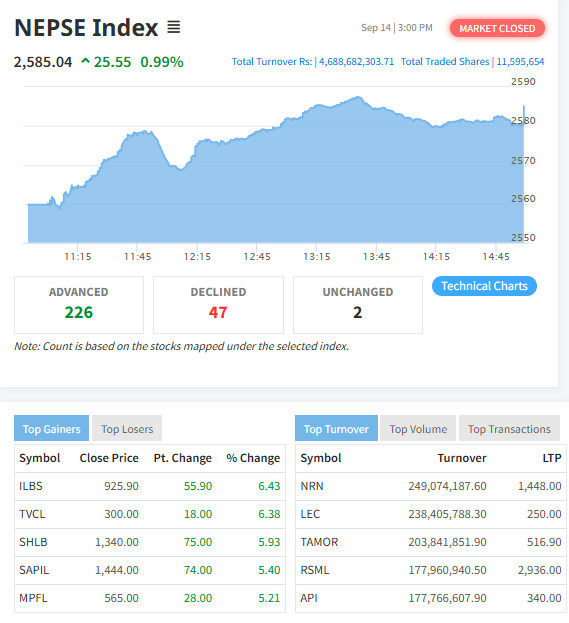Click TAMOR LTP value 516.90
The width and height of the screenshot is (569, 623).
point(544,542)
